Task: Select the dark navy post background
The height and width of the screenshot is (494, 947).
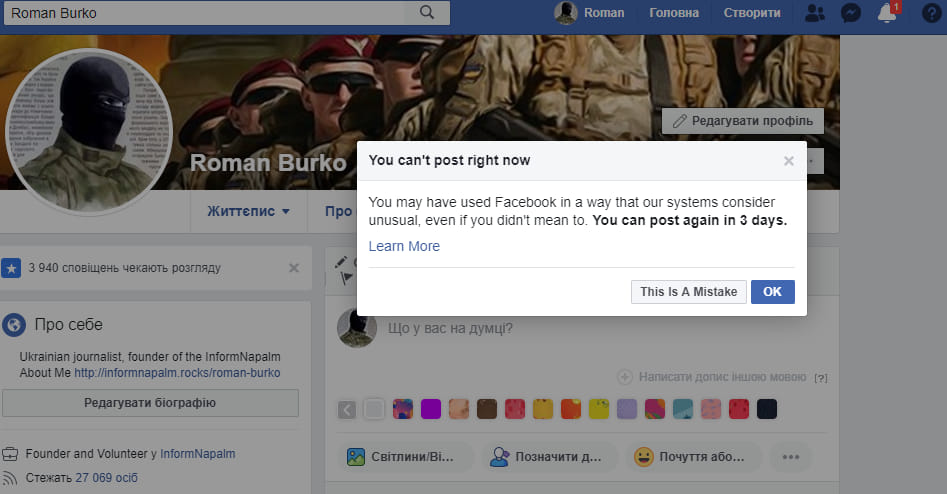Action: [x=767, y=409]
